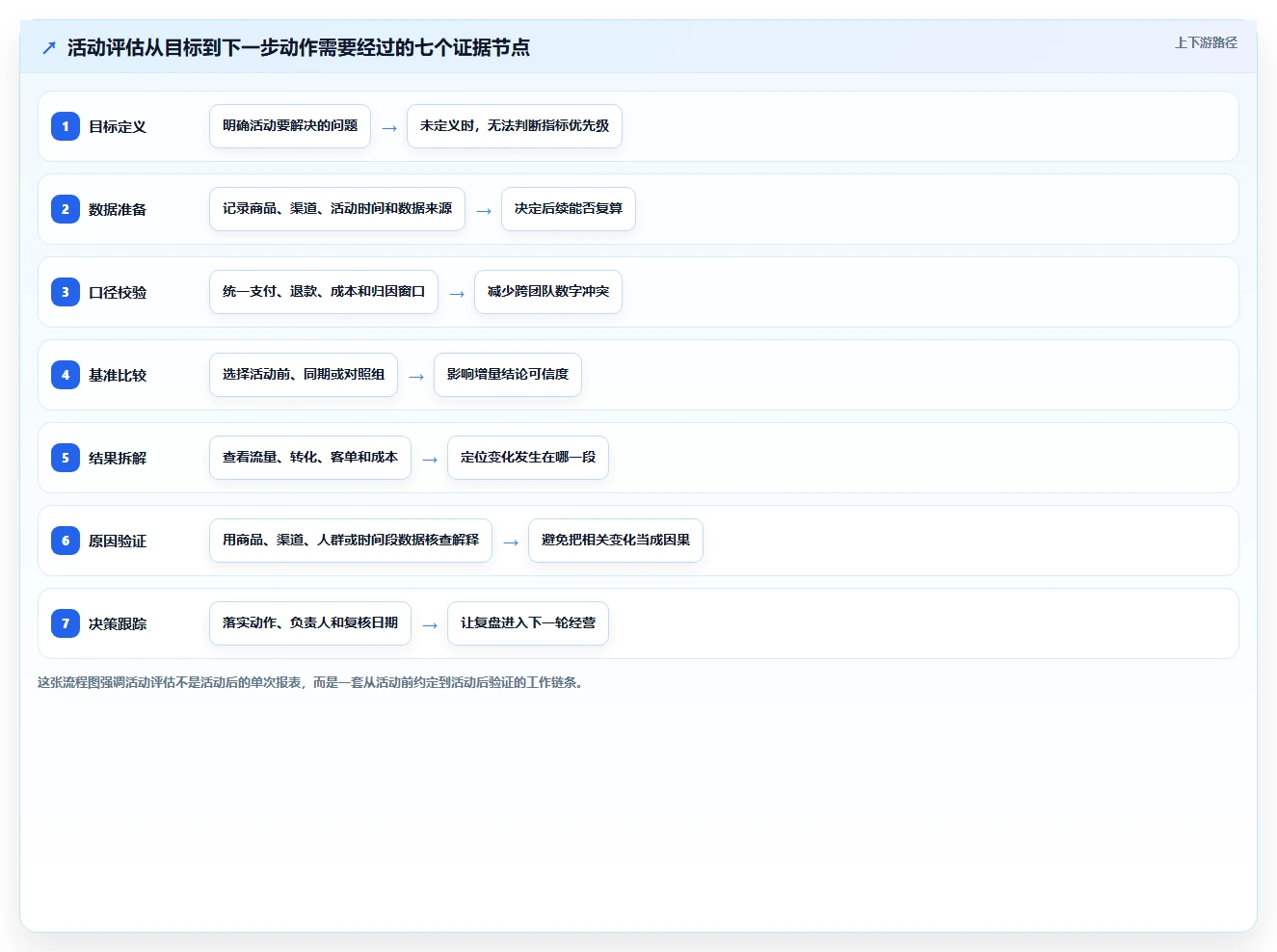
Task: Choose the 落实动作、负责人和复核日期 box
Action: tap(310, 623)
